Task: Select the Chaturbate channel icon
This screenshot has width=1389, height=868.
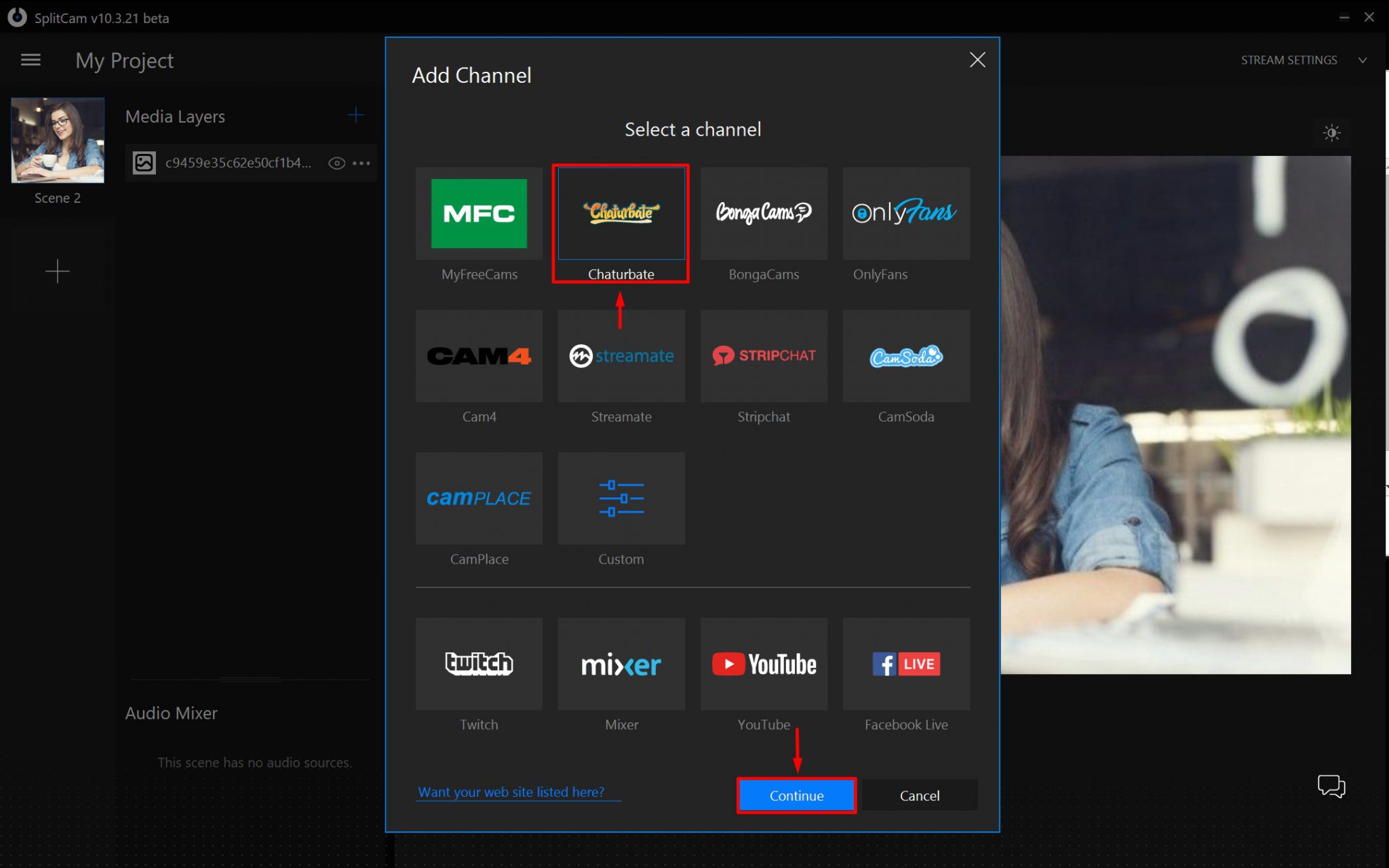Action: pos(621,212)
